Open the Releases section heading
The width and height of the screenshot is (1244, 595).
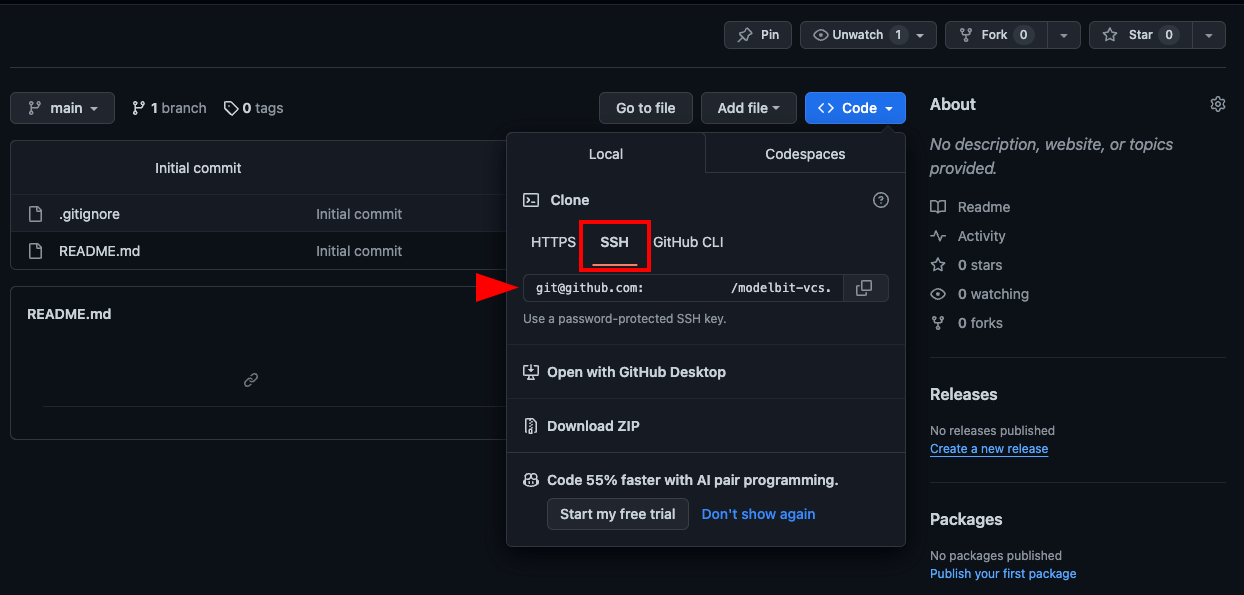[x=964, y=394]
